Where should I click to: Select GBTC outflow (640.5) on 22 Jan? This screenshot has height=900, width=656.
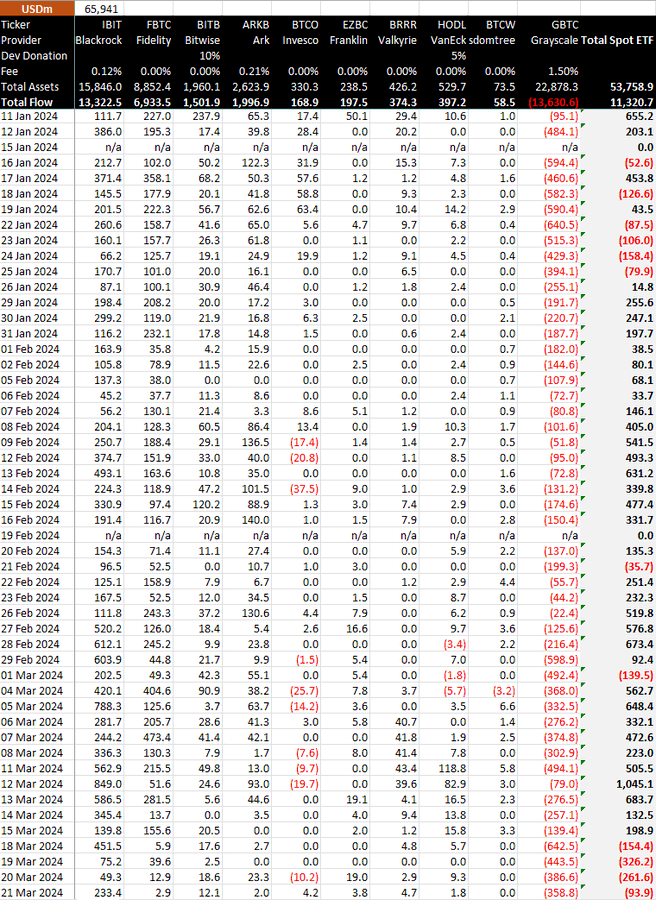click(561, 225)
